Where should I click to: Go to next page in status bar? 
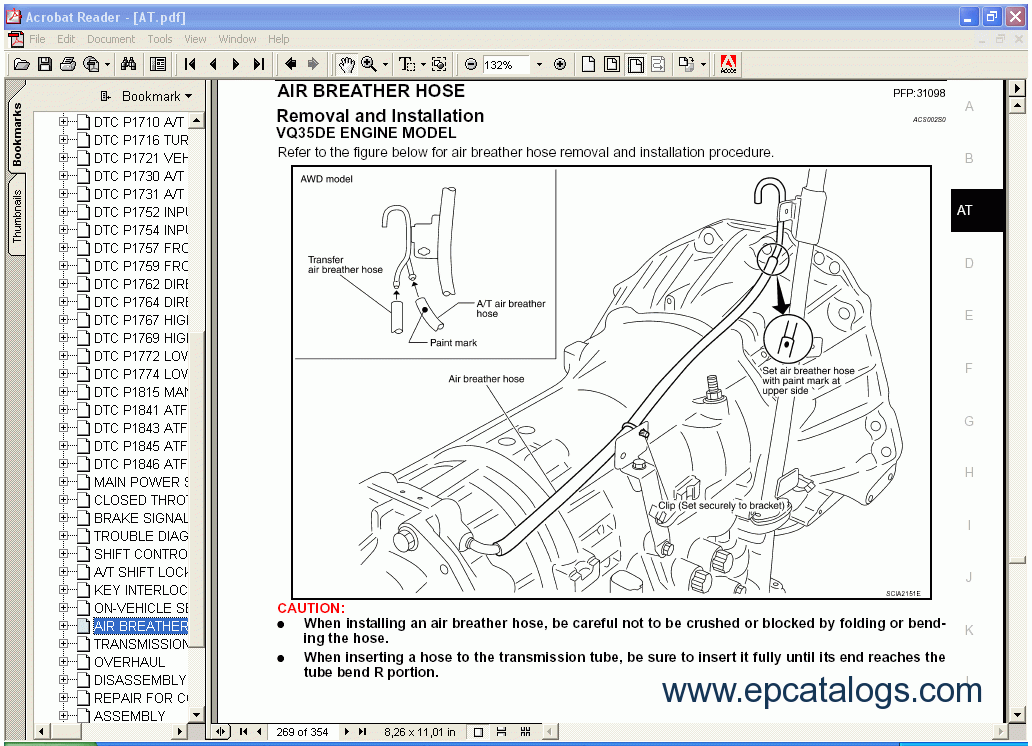347,732
